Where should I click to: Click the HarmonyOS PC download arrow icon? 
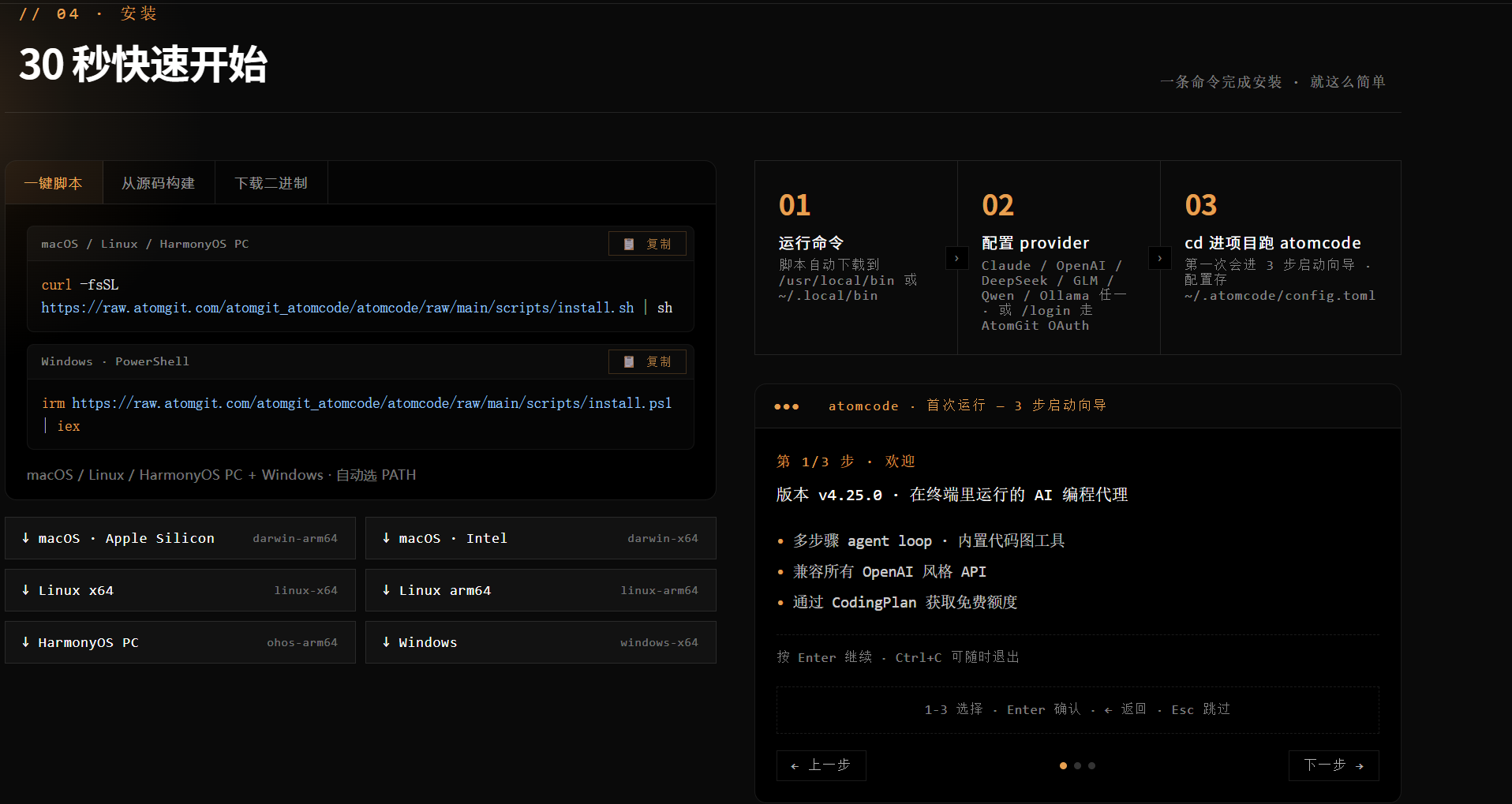point(26,642)
